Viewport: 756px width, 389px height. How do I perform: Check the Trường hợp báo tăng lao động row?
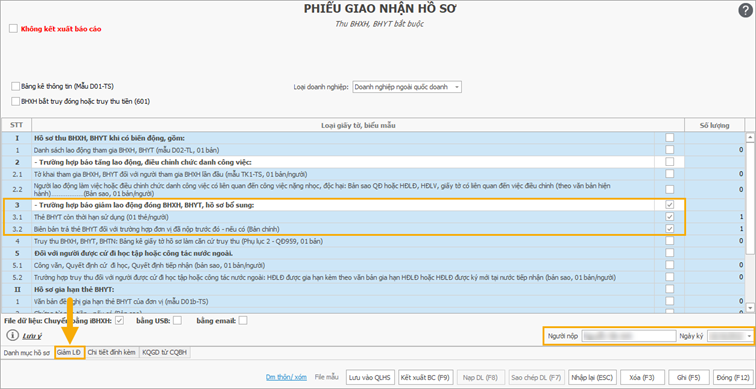[669, 161]
